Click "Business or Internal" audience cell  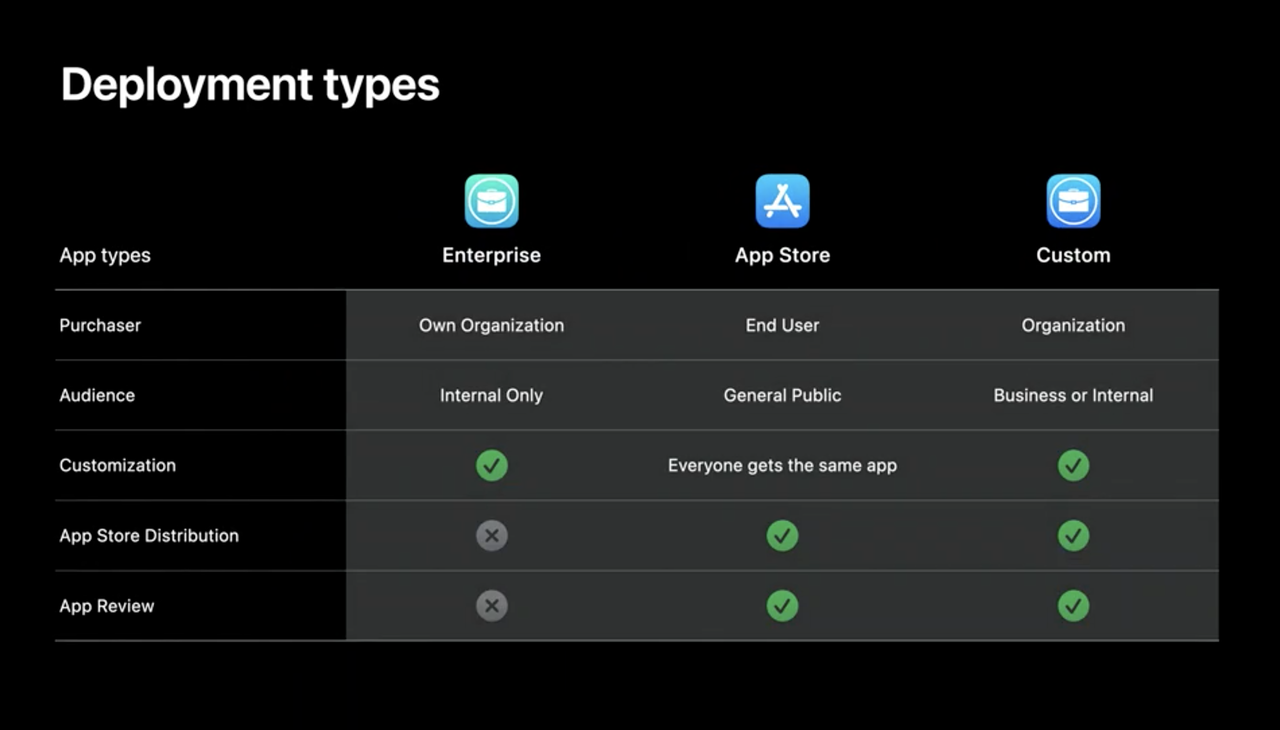pos(1073,395)
